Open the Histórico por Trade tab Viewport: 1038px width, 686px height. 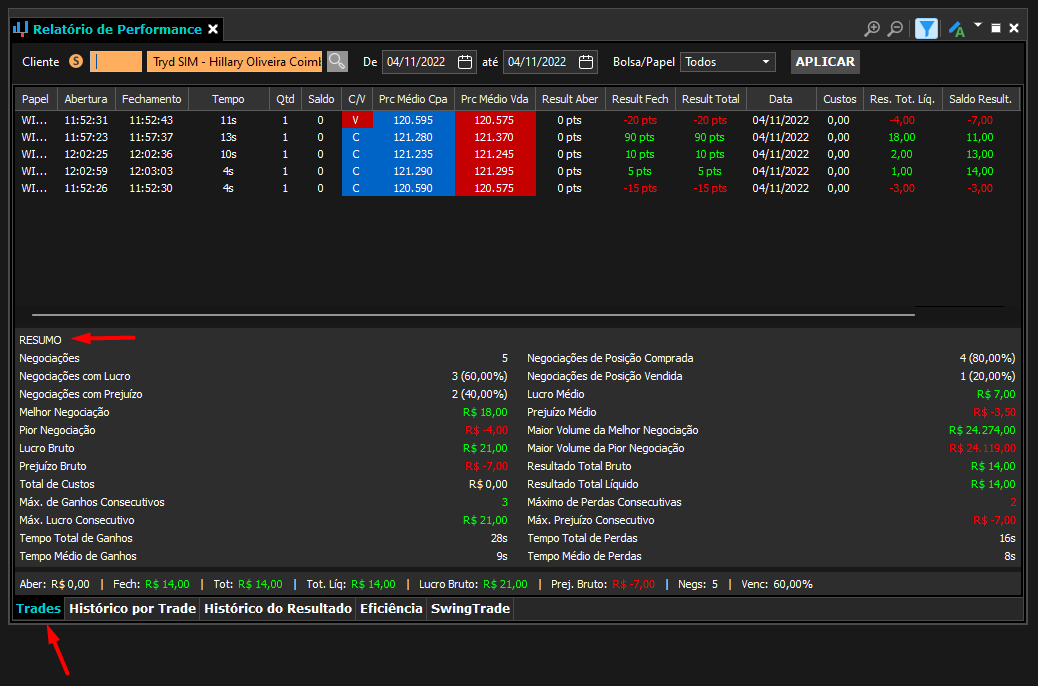point(132,609)
